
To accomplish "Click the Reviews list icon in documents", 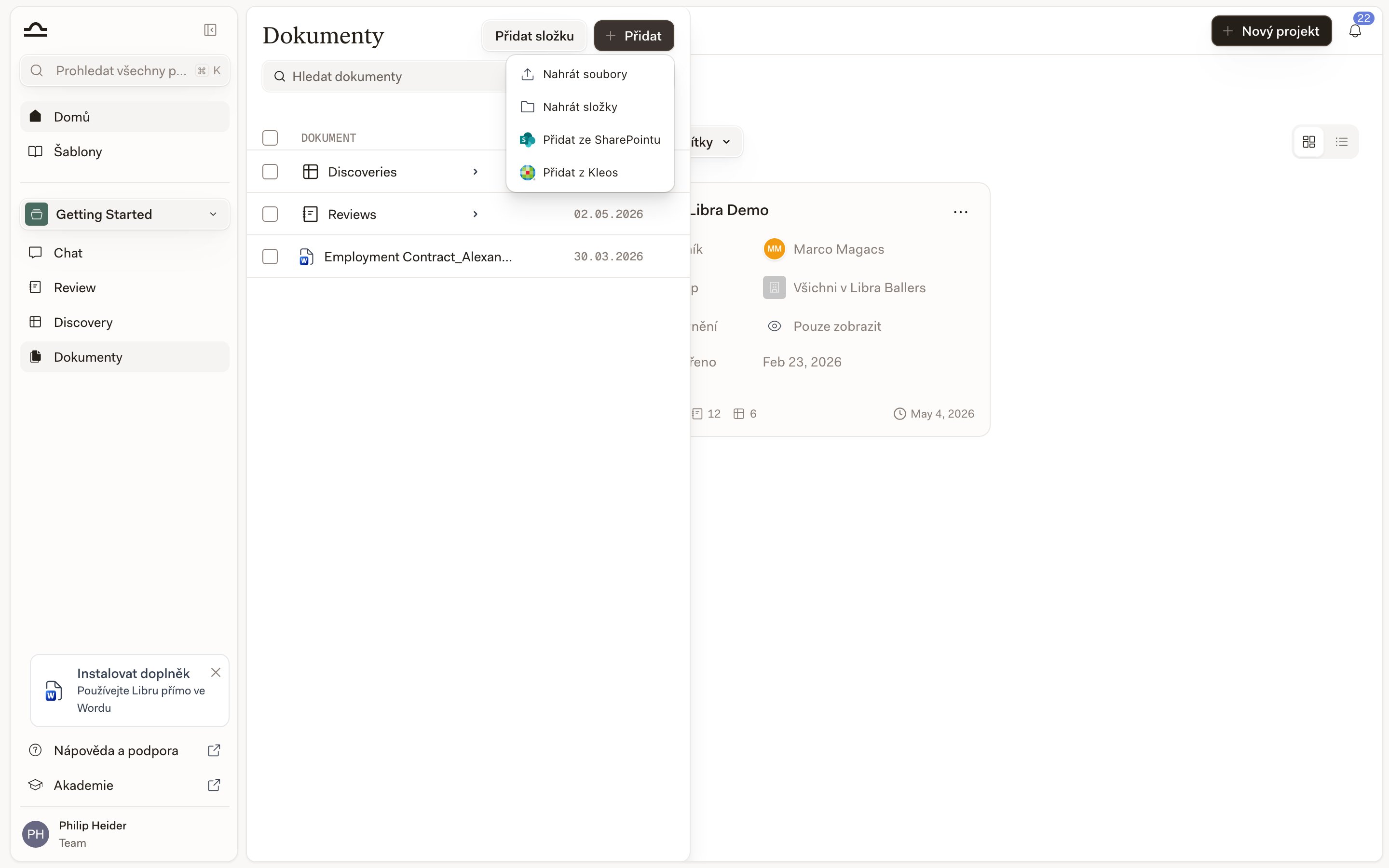I will [x=310, y=214].
